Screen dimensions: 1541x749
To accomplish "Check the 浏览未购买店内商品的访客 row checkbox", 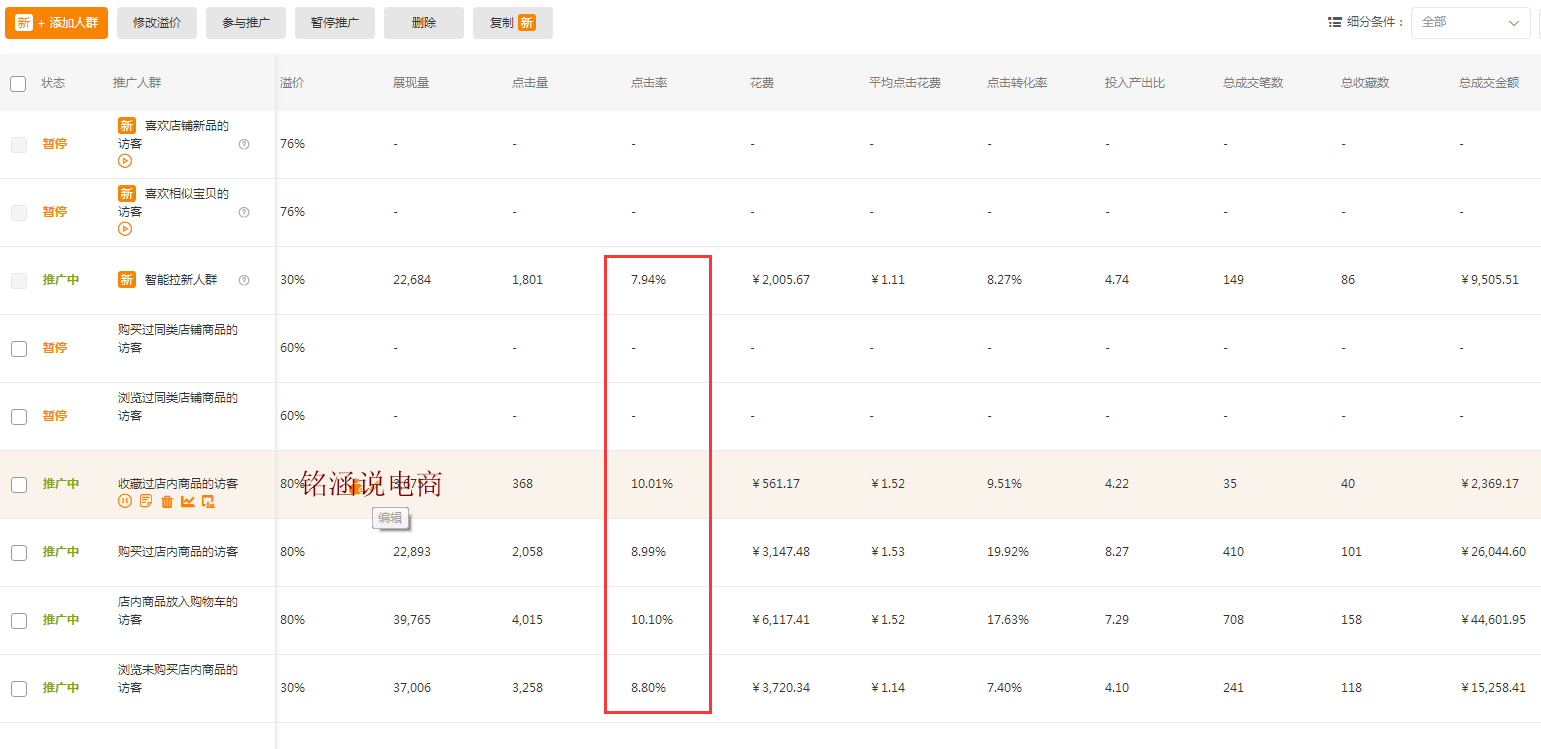I will pyautogui.click(x=18, y=688).
